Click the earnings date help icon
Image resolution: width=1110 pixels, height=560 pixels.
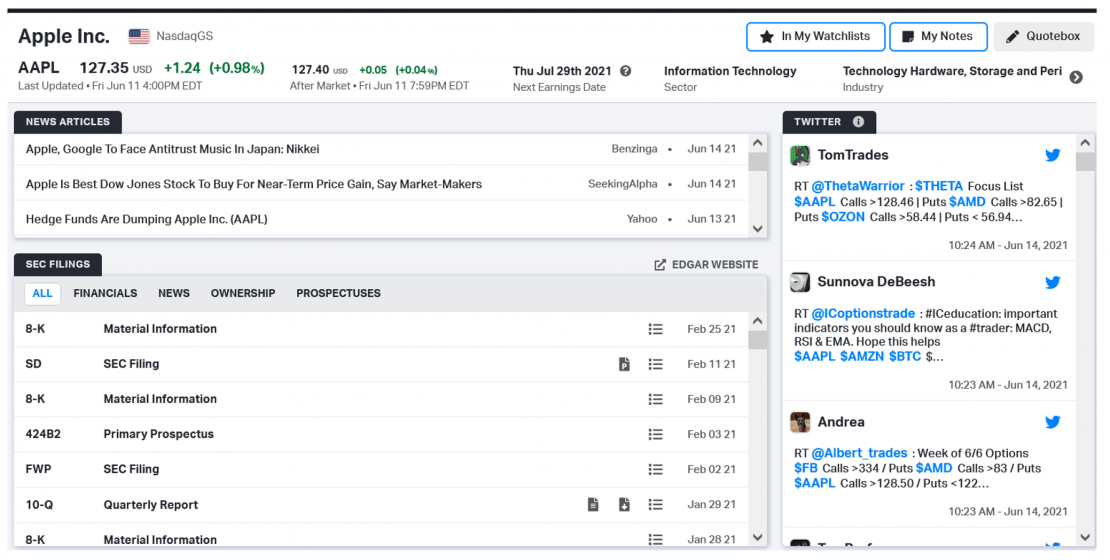pyautogui.click(x=626, y=71)
